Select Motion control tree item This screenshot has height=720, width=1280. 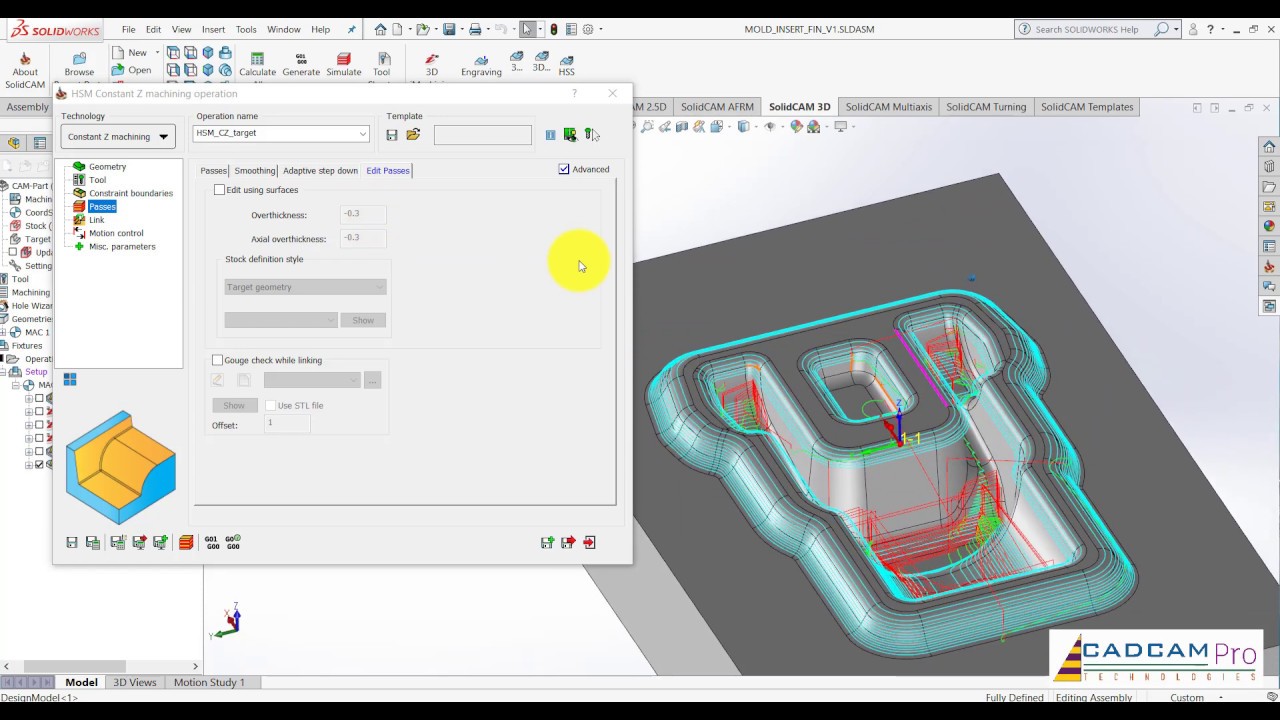tap(116, 233)
